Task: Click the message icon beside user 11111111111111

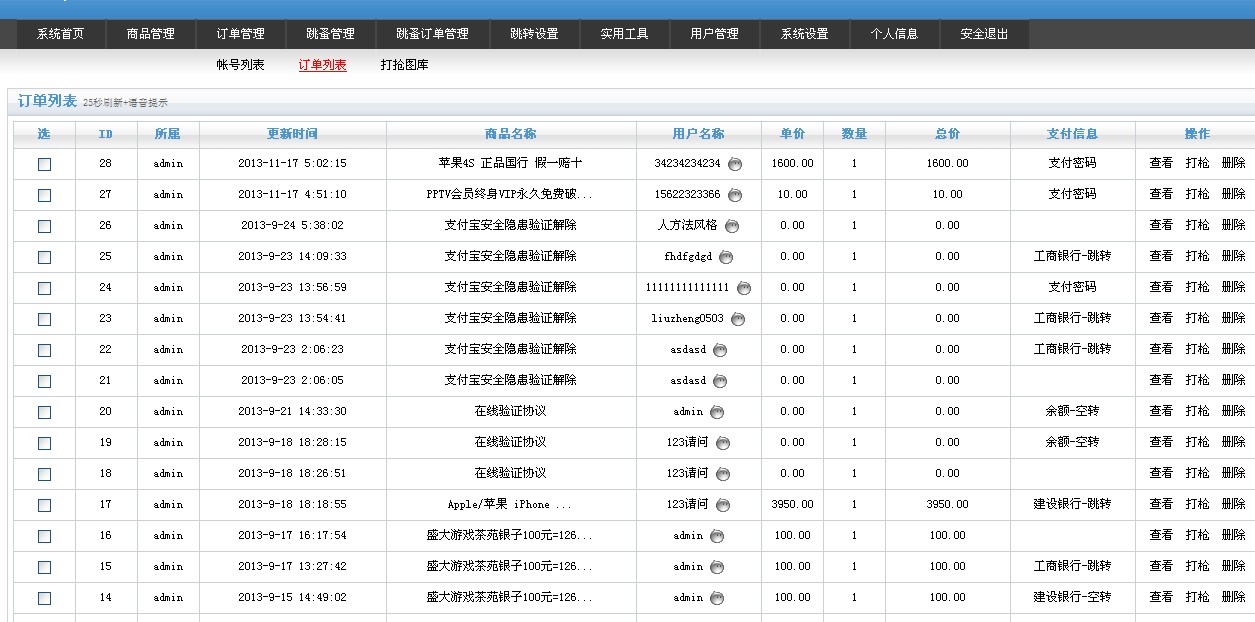Action: (743, 286)
